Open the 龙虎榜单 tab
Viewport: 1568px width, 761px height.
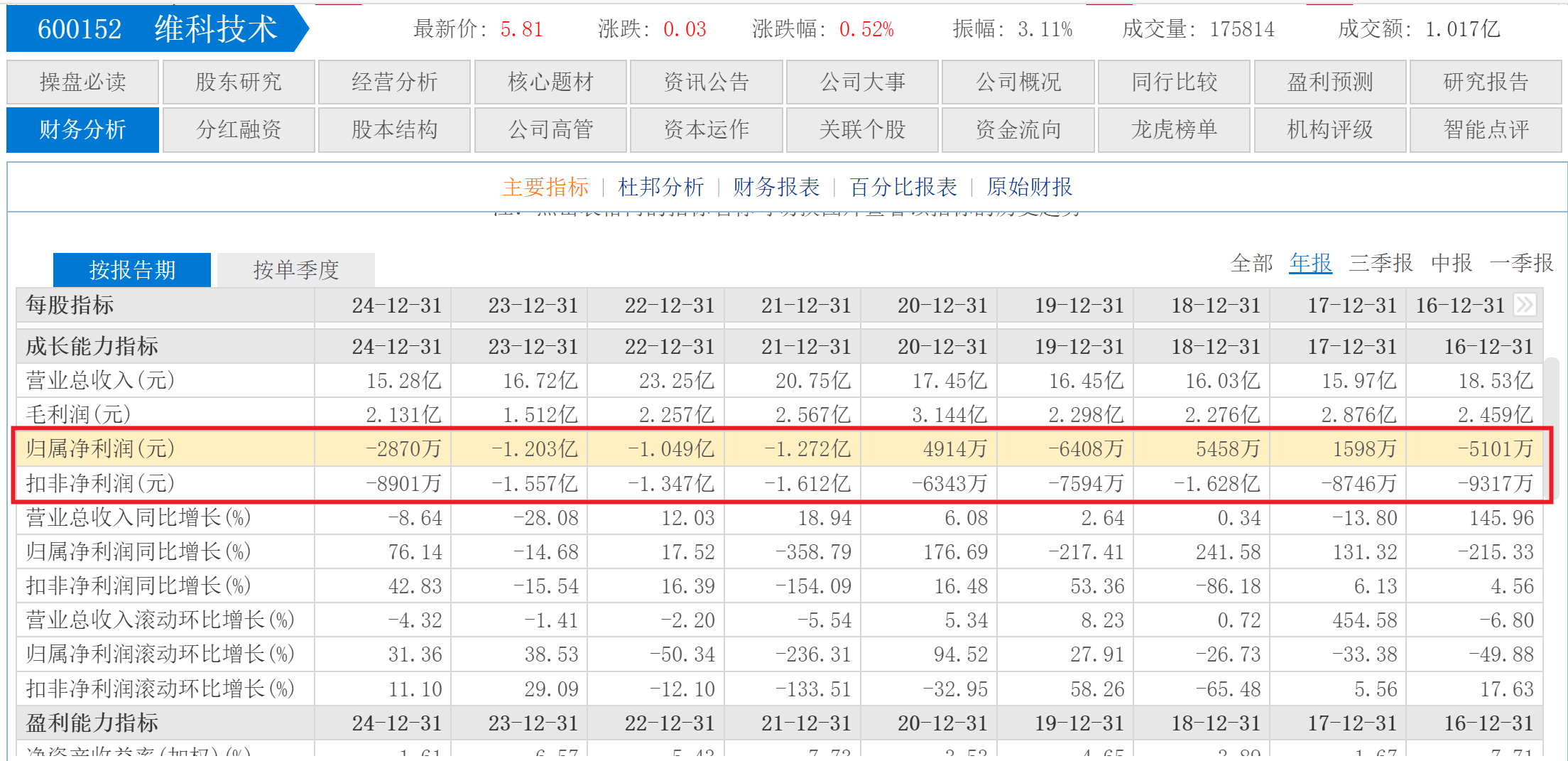[1174, 130]
